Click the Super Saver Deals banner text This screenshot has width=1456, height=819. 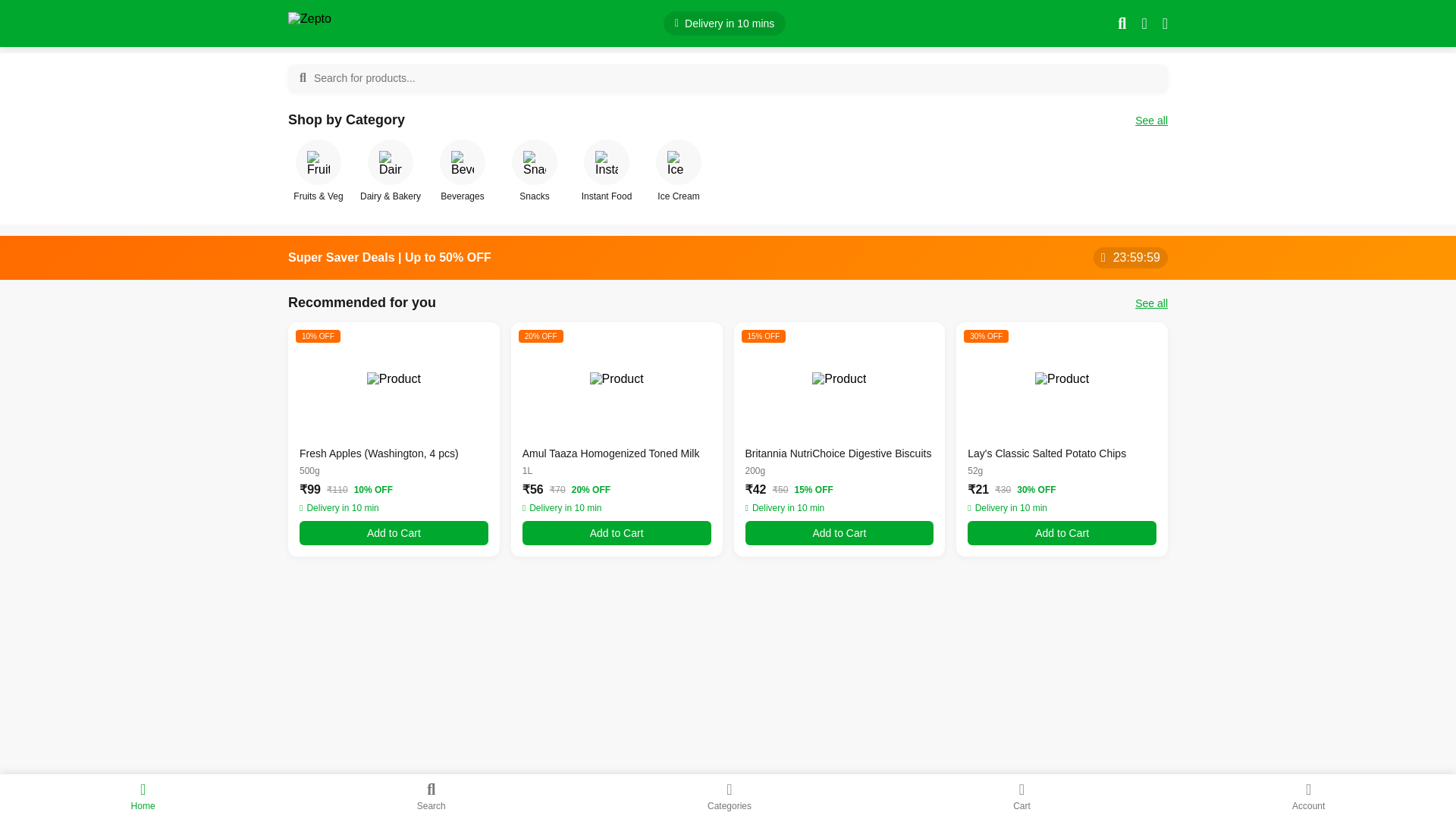[x=390, y=258]
